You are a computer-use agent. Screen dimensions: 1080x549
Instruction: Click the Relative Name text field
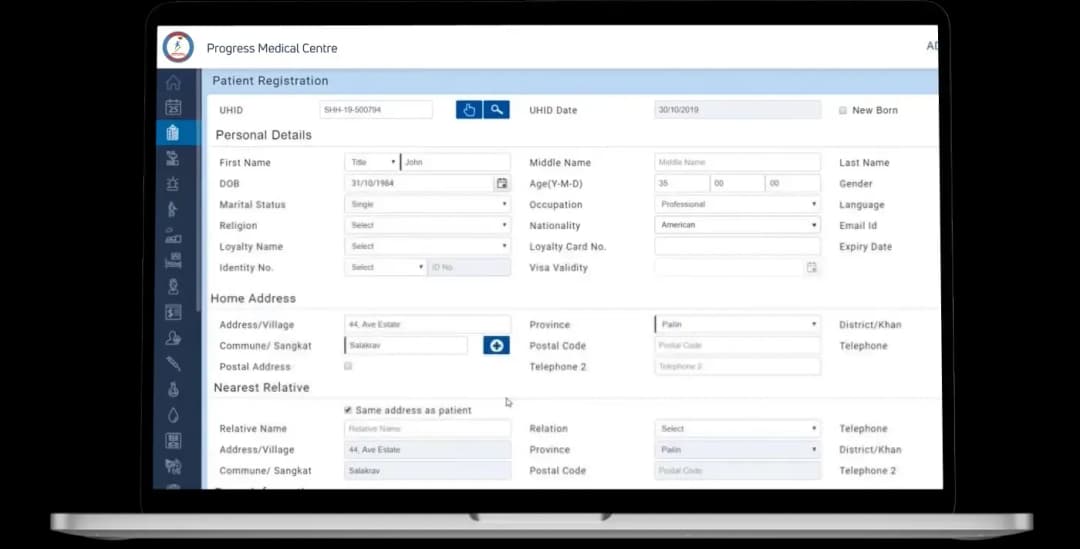[427, 429]
